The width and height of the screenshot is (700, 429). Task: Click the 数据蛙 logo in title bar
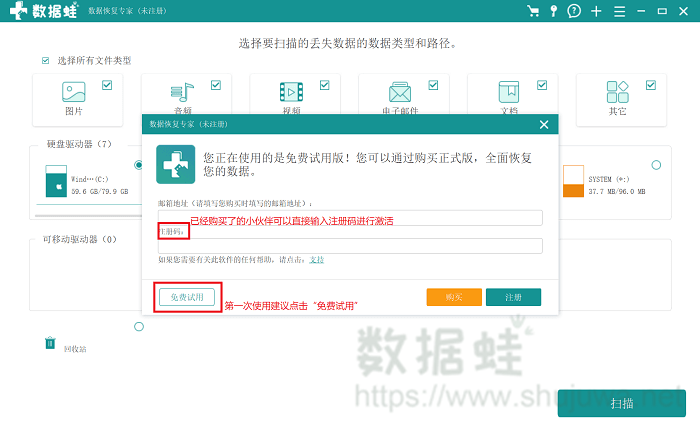pos(44,10)
